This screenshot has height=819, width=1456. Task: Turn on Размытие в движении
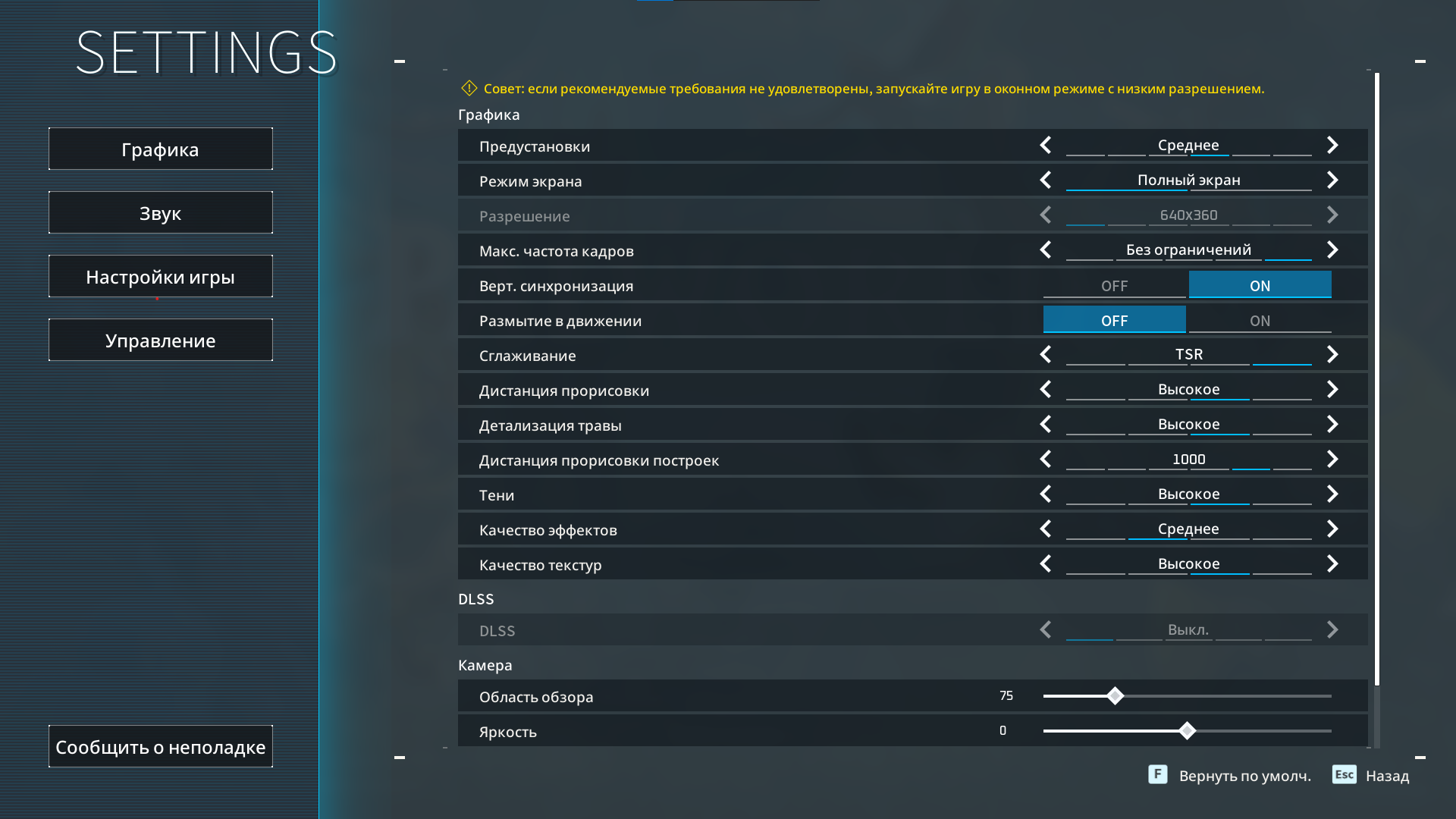tap(1260, 320)
